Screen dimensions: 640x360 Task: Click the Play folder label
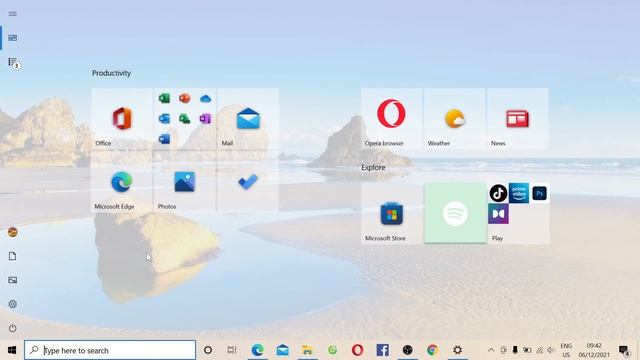pyautogui.click(x=497, y=238)
